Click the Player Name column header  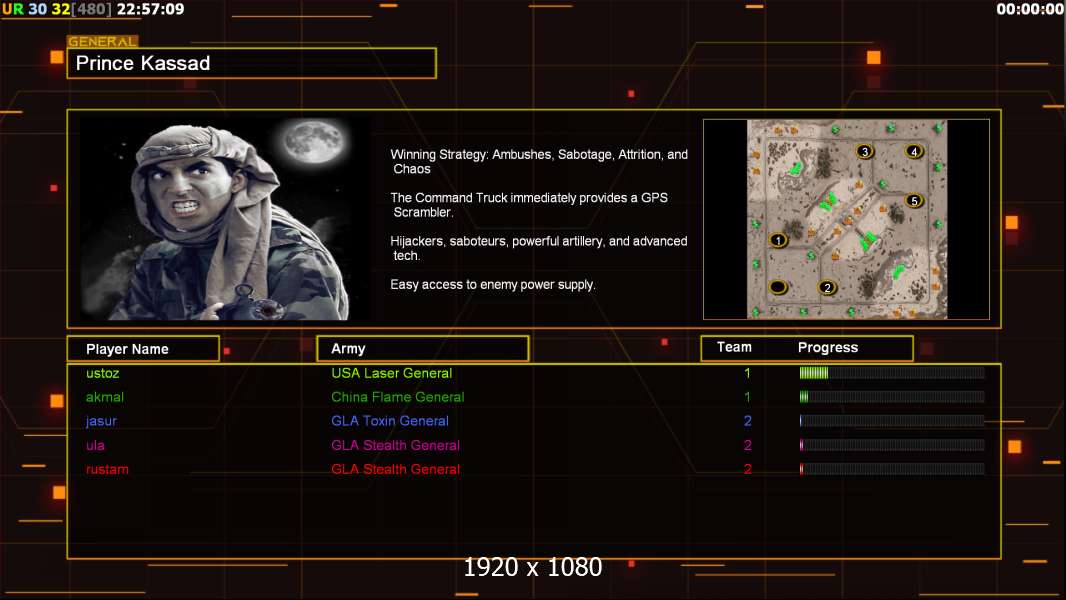click(x=143, y=349)
